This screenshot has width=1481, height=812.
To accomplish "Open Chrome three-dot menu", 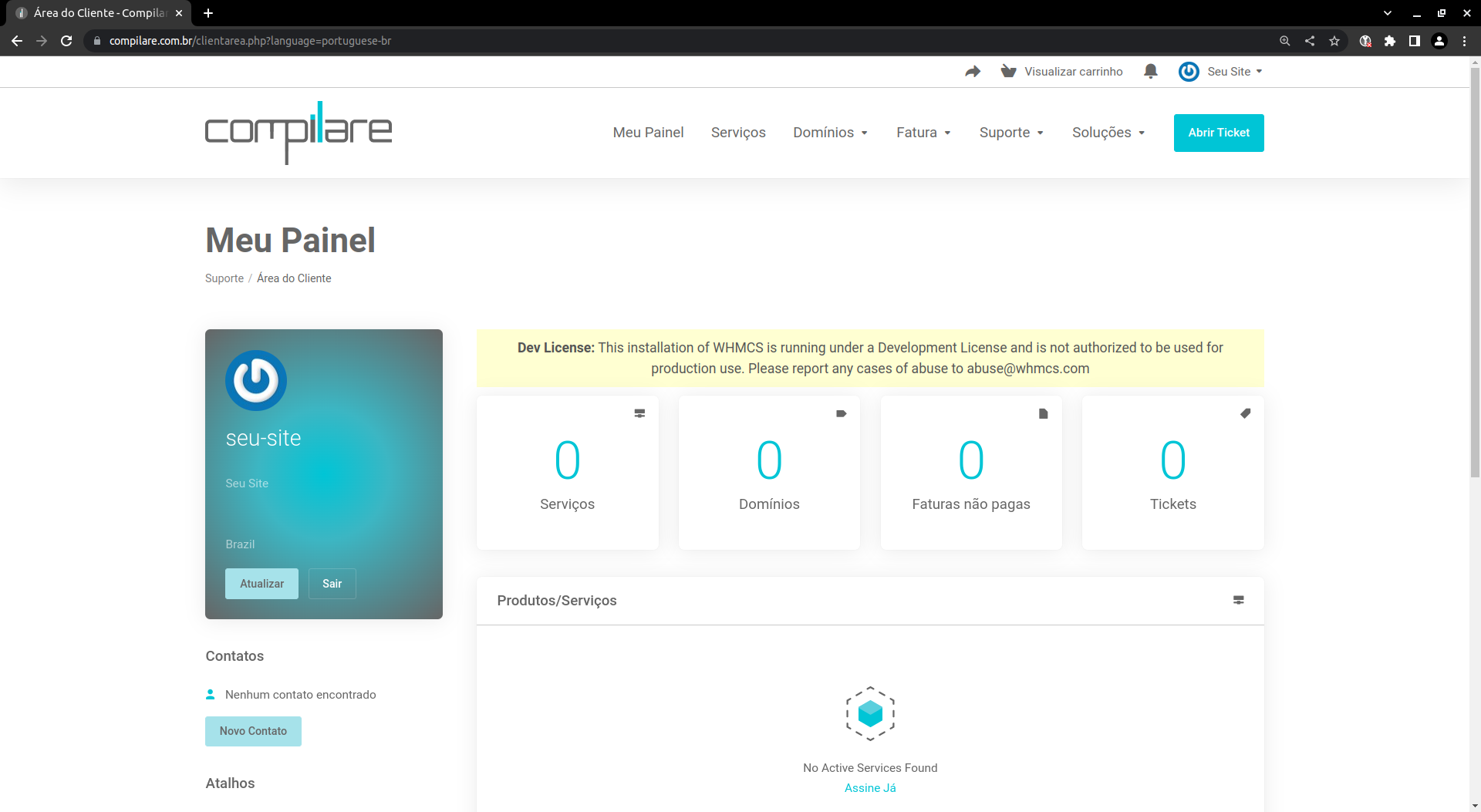I will click(x=1464, y=41).
